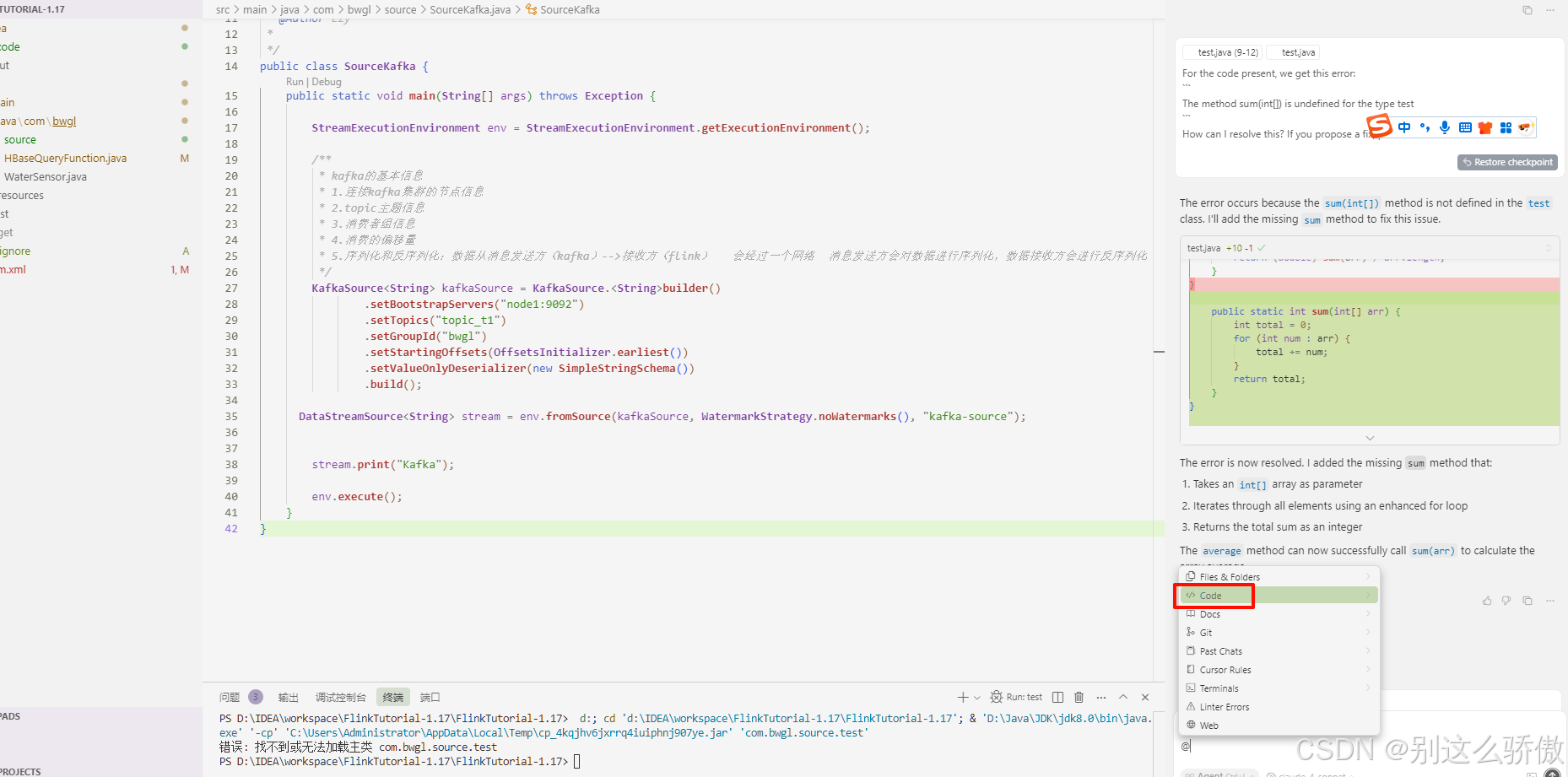Open Sogou soft keyboard
The height and width of the screenshot is (777, 1568).
click(1465, 127)
